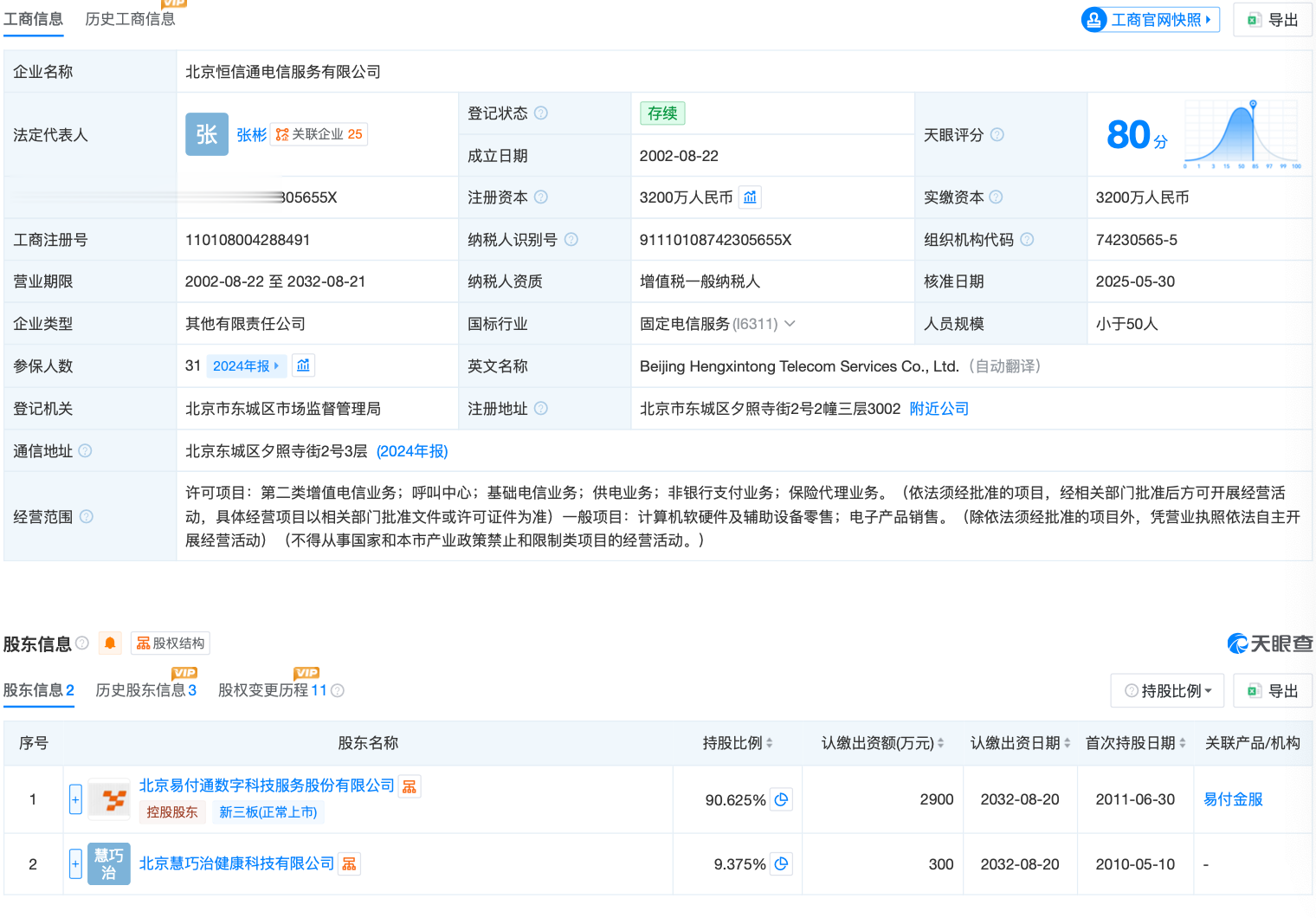Sort table by 认缴出资日期 column
This screenshot has height=918, width=1316.
[1067, 743]
